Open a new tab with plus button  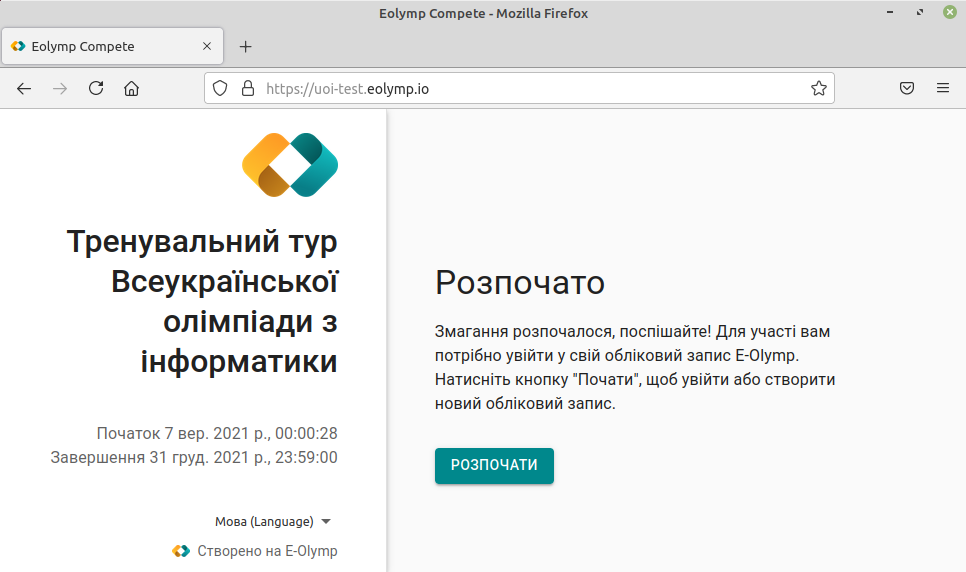point(245,47)
